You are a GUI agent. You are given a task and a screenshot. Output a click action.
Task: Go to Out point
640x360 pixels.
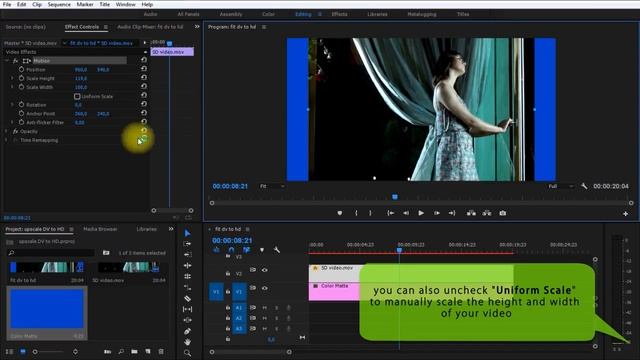tap(452, 213)
